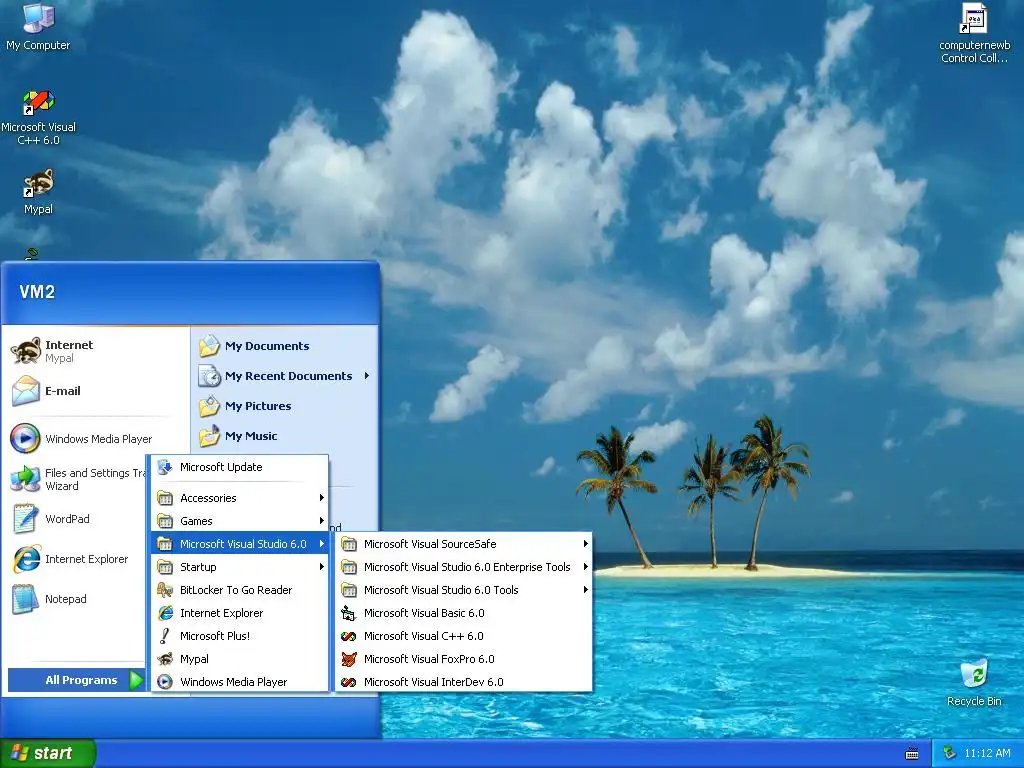Click the highlighted Microsoft Visual Studio 6.0 folder
The height and width of the screenshot is (768, 1024).
240,544
